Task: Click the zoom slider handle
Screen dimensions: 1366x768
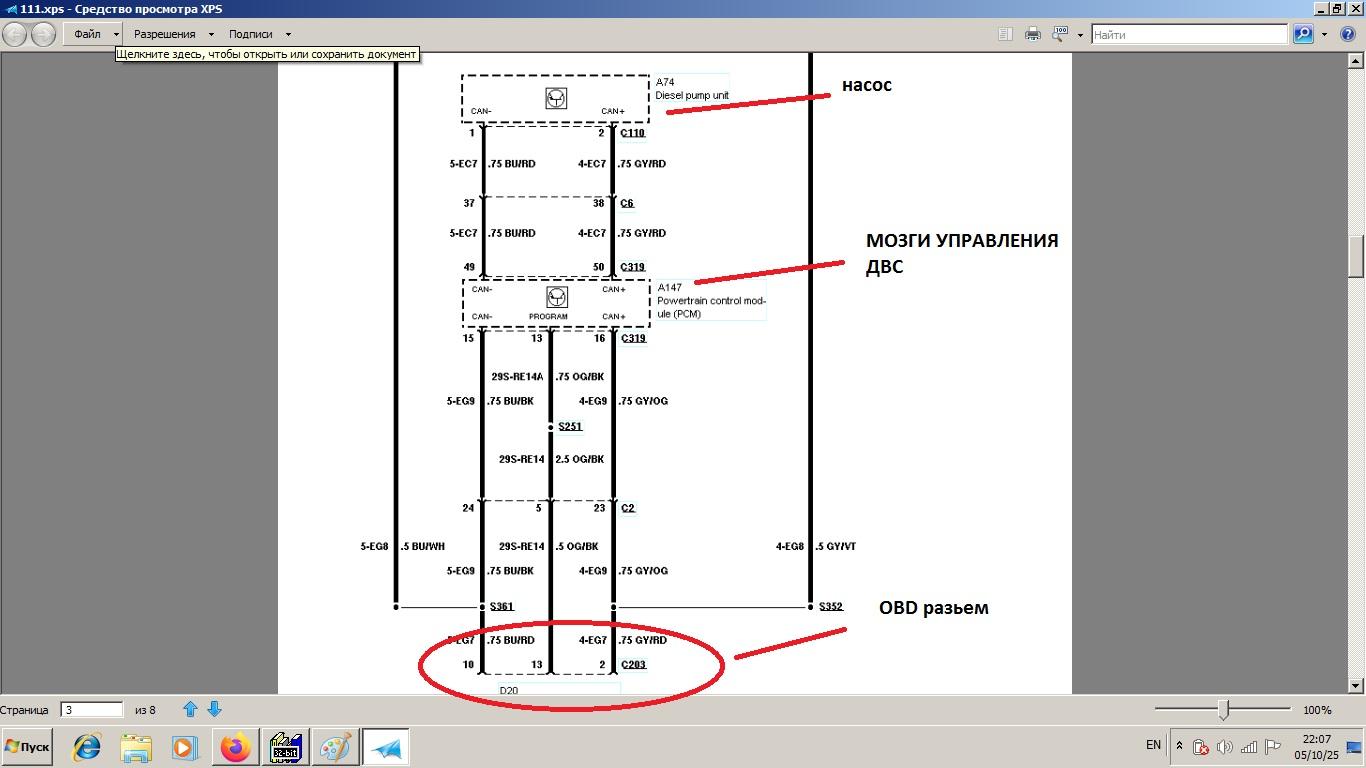Action: (1223, 709)
